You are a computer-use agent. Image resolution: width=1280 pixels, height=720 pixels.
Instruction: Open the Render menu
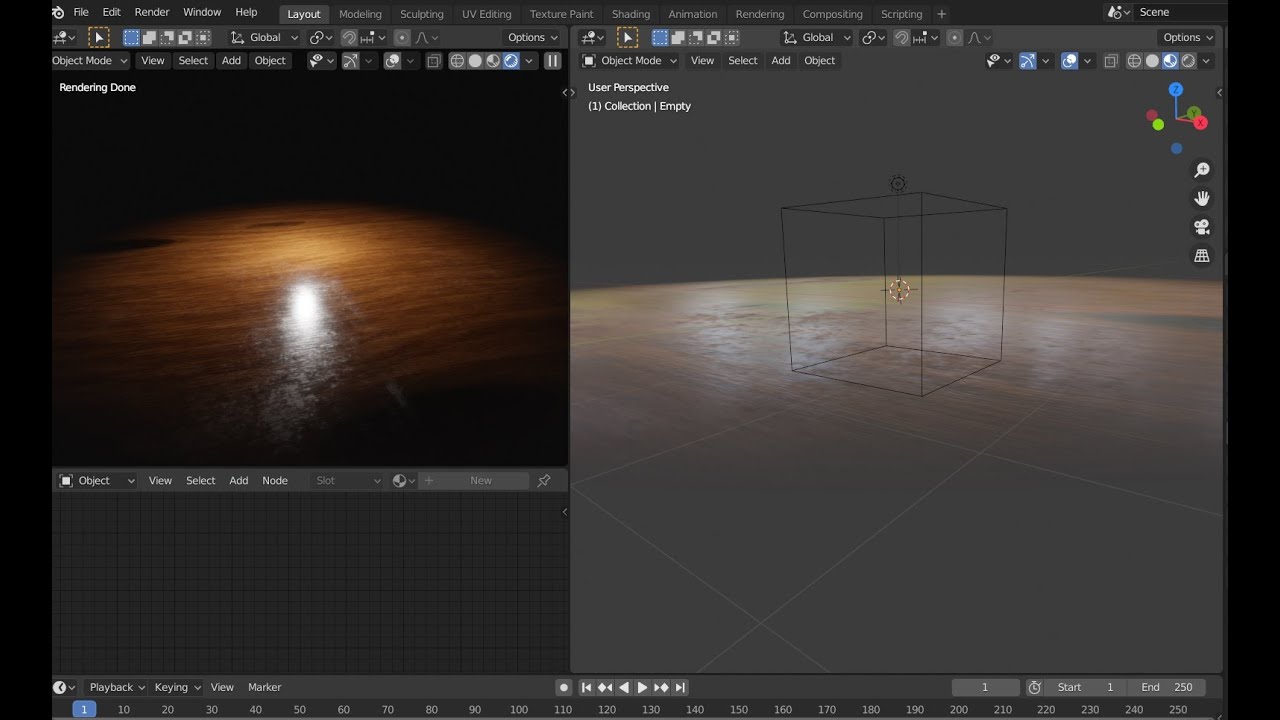click(152, 12)
